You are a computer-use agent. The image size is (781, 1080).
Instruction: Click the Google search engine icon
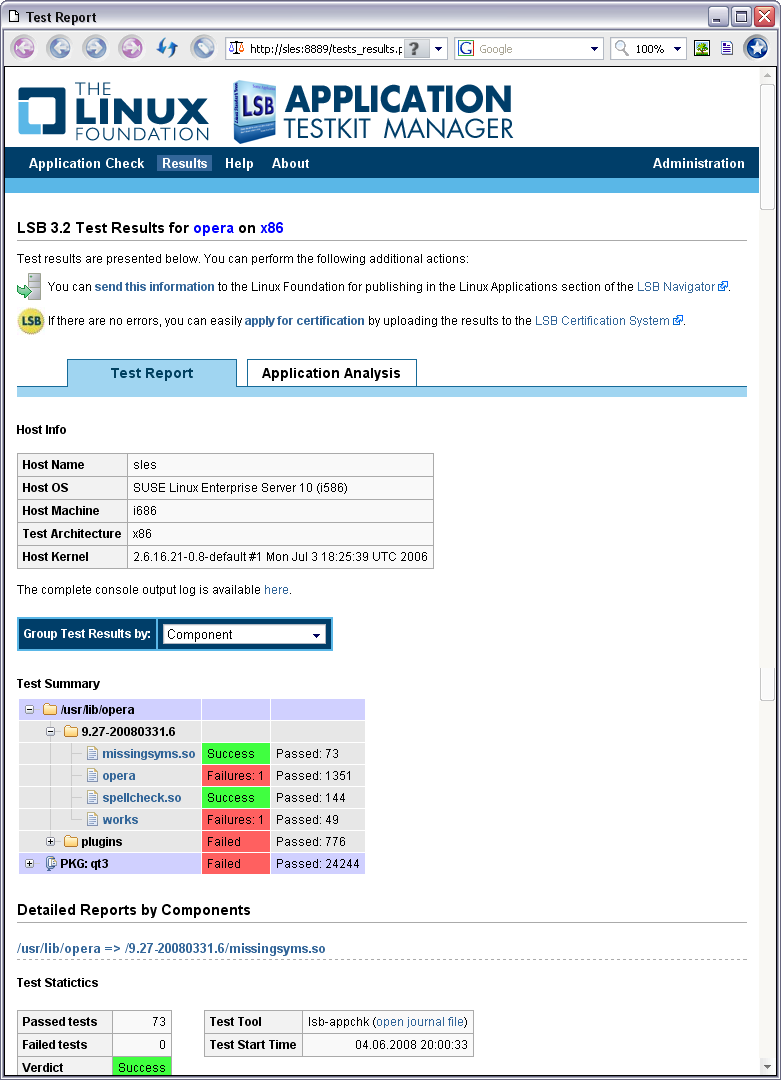click(466, 48)
